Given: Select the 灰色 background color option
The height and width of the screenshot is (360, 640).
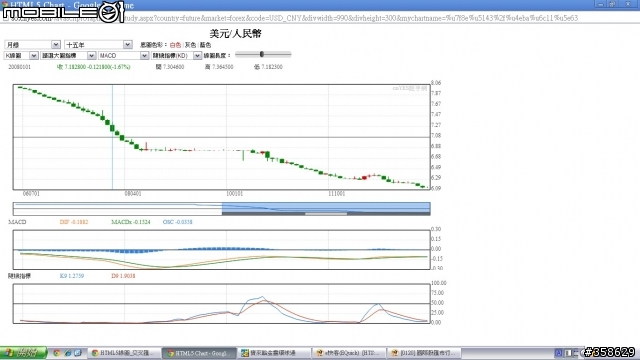Looking at the screenshot, I should (x=190, y=45).
